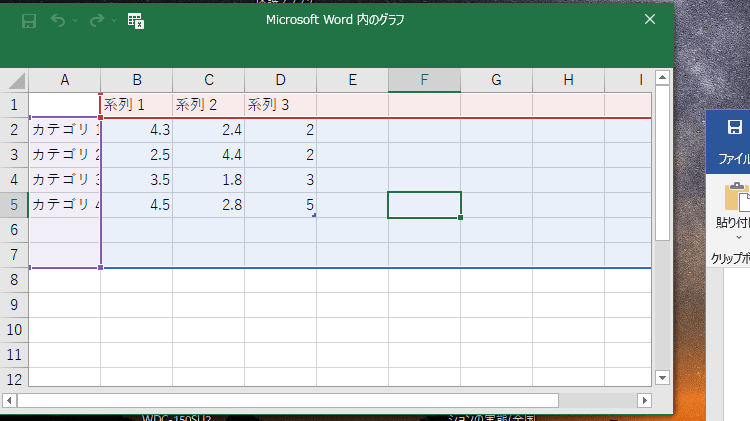Screen dimensions: 750x421
Task: Select cell containing 系列 3
Action: [x=281, y=105]
